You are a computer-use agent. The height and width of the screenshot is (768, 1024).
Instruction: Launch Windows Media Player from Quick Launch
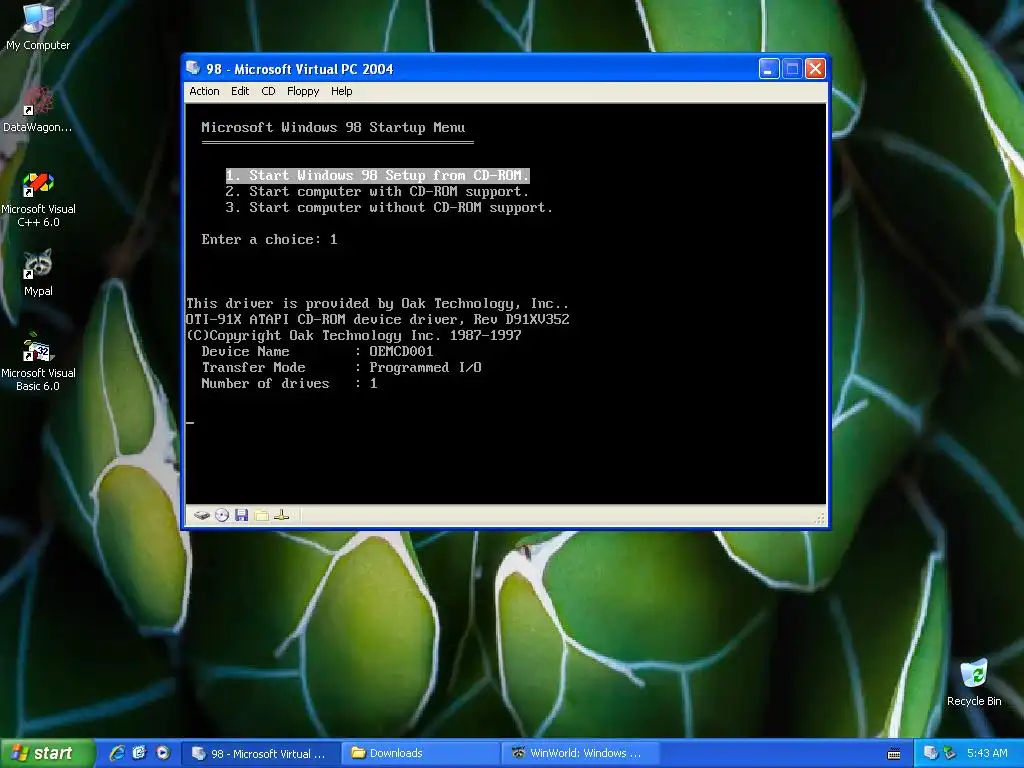click(163, 753)
